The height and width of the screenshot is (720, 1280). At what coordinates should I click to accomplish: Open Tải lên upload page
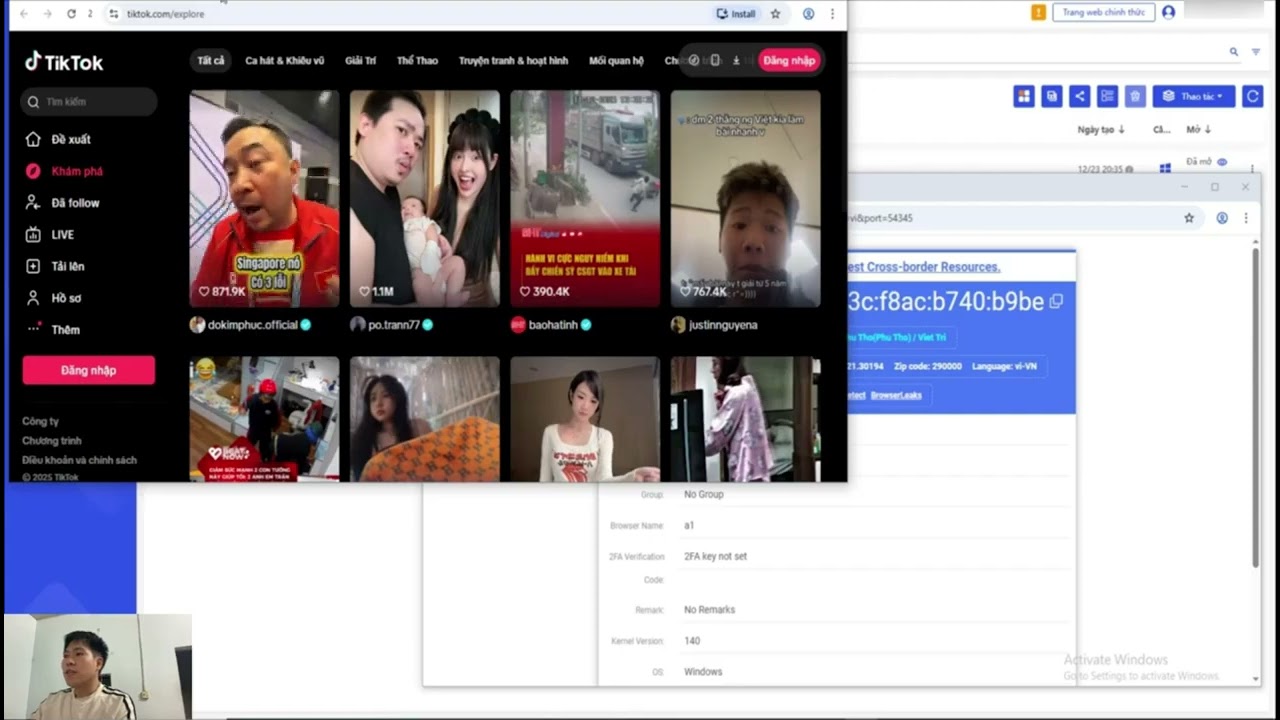coord(55,266)
